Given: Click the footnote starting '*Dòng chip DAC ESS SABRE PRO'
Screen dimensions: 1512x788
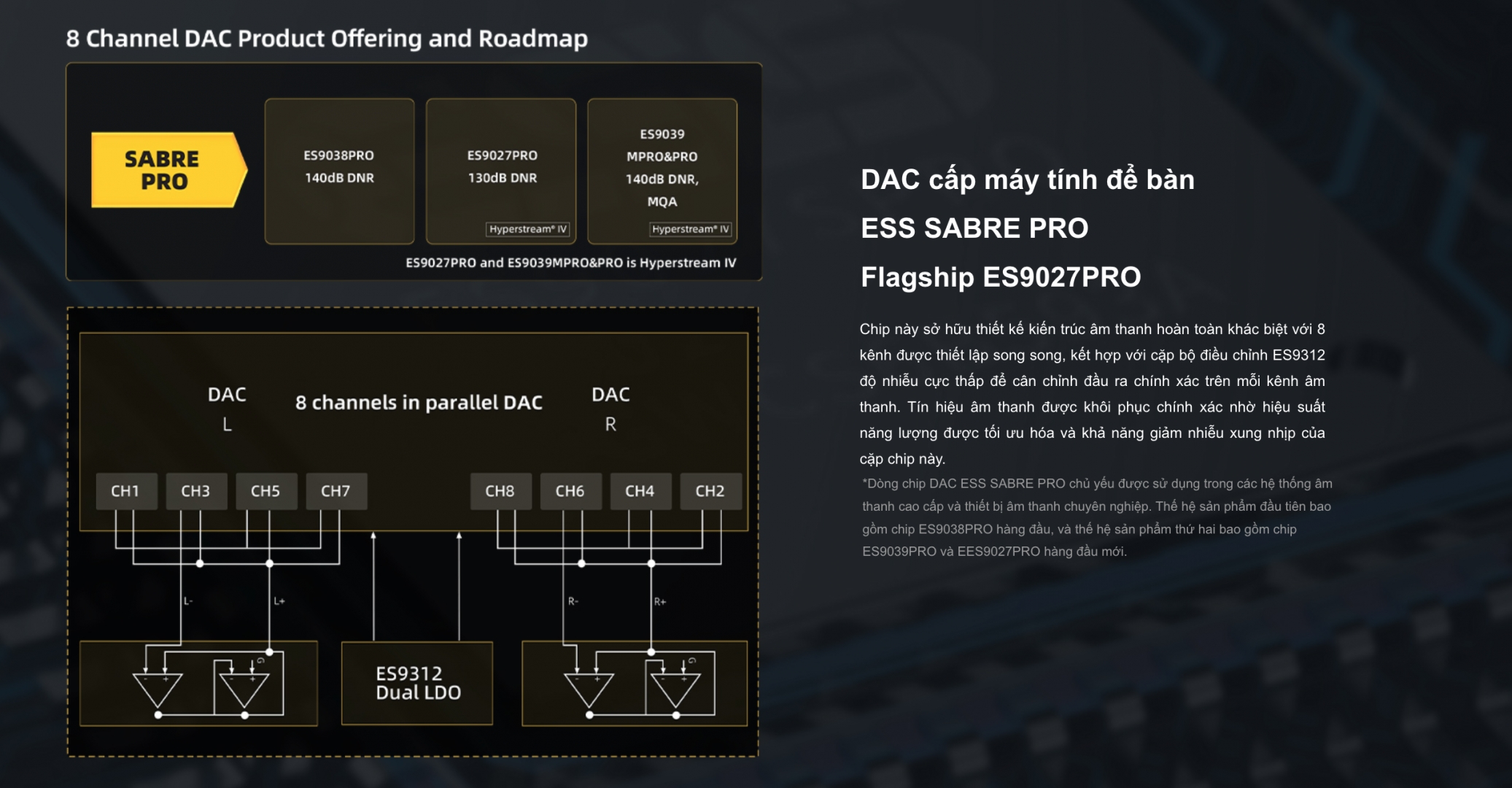Looking at the screenshot, I should (x=1097, y=517).
